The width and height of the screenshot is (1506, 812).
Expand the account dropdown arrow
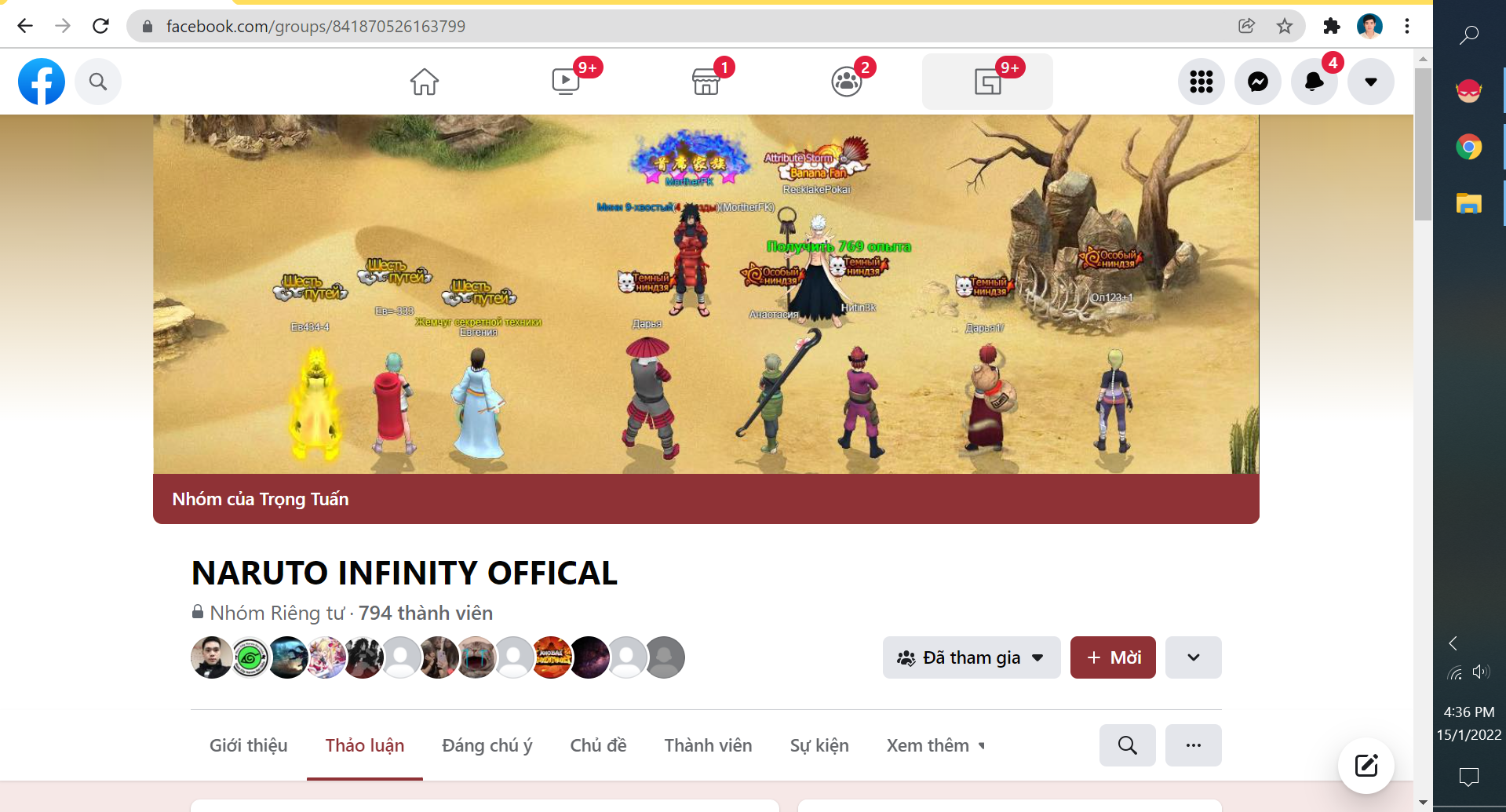pyautogui.click(x=1371, y=82)
